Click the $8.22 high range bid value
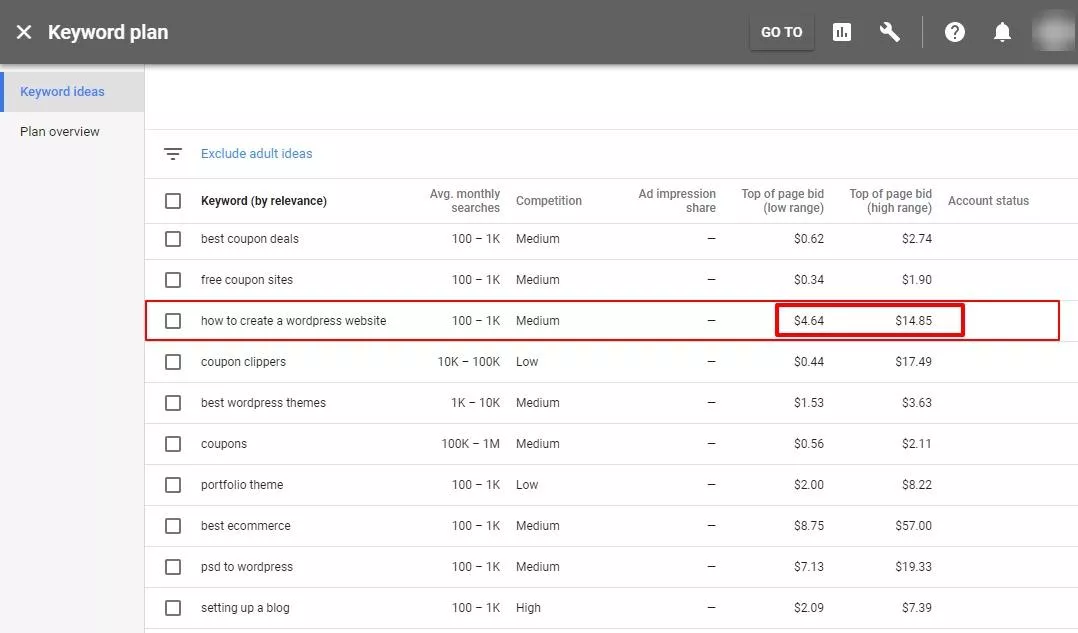 (x=917, y=485)
